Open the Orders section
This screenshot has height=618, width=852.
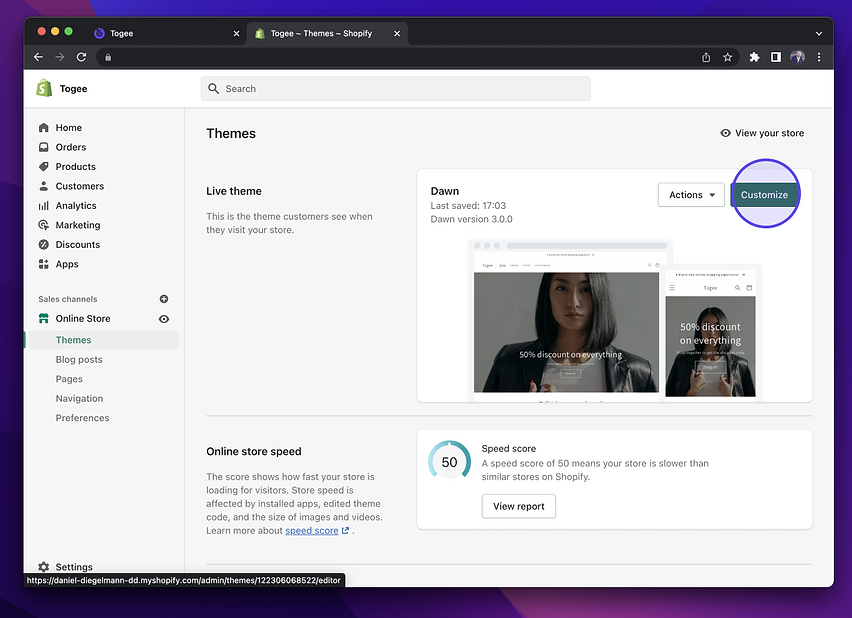click(71, 147)
